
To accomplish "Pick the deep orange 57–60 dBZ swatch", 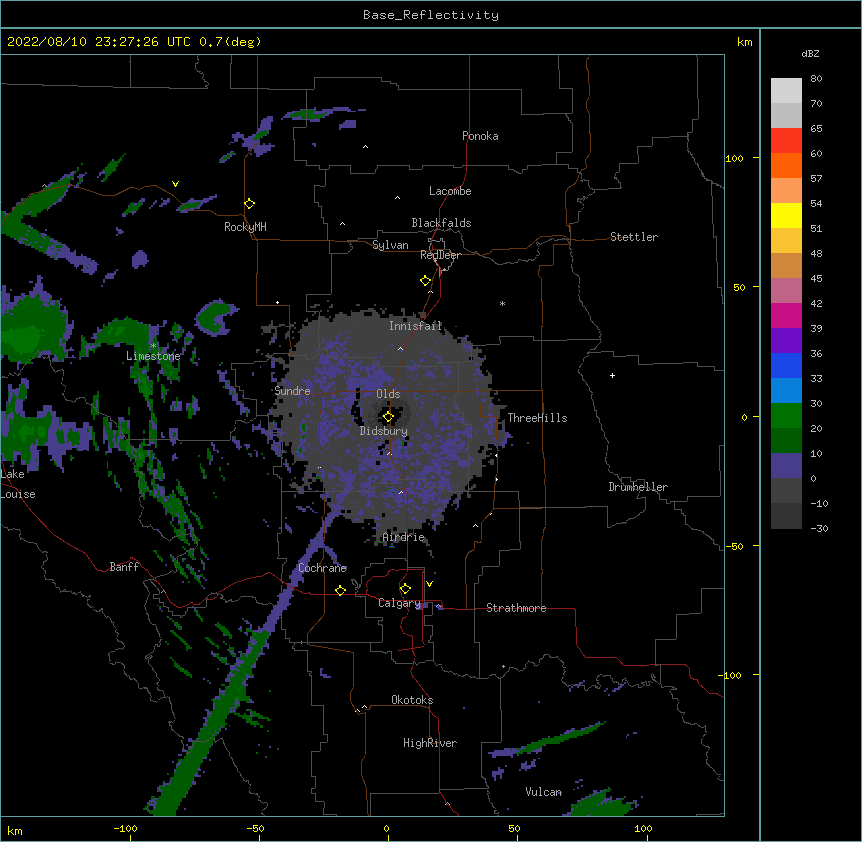I will pos(786,165).
